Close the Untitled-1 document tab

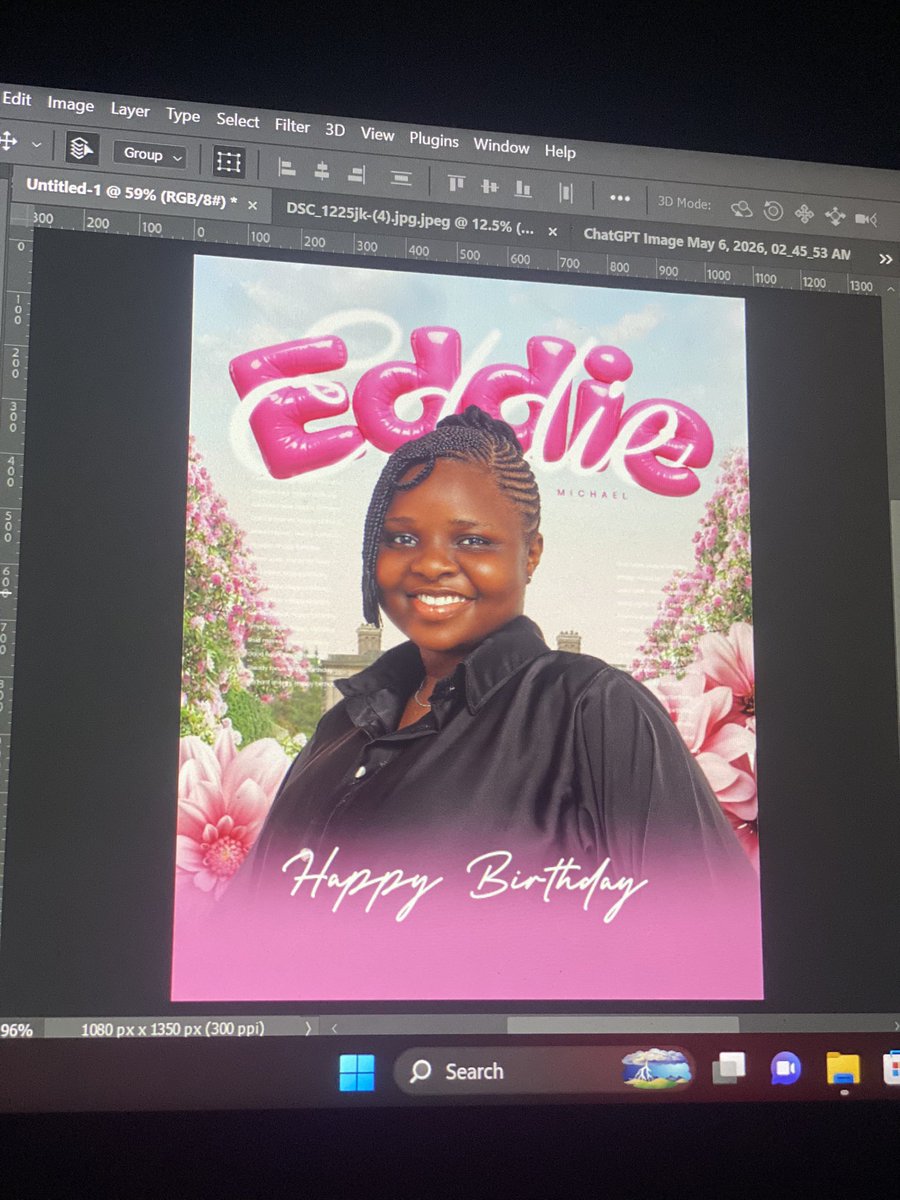click(252, 205)
